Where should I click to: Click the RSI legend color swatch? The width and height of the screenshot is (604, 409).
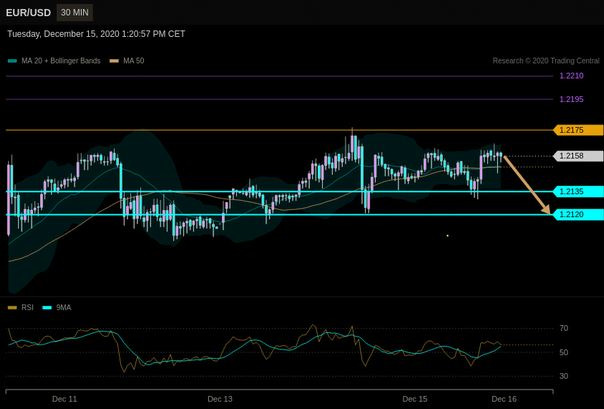tap(12, 308)
